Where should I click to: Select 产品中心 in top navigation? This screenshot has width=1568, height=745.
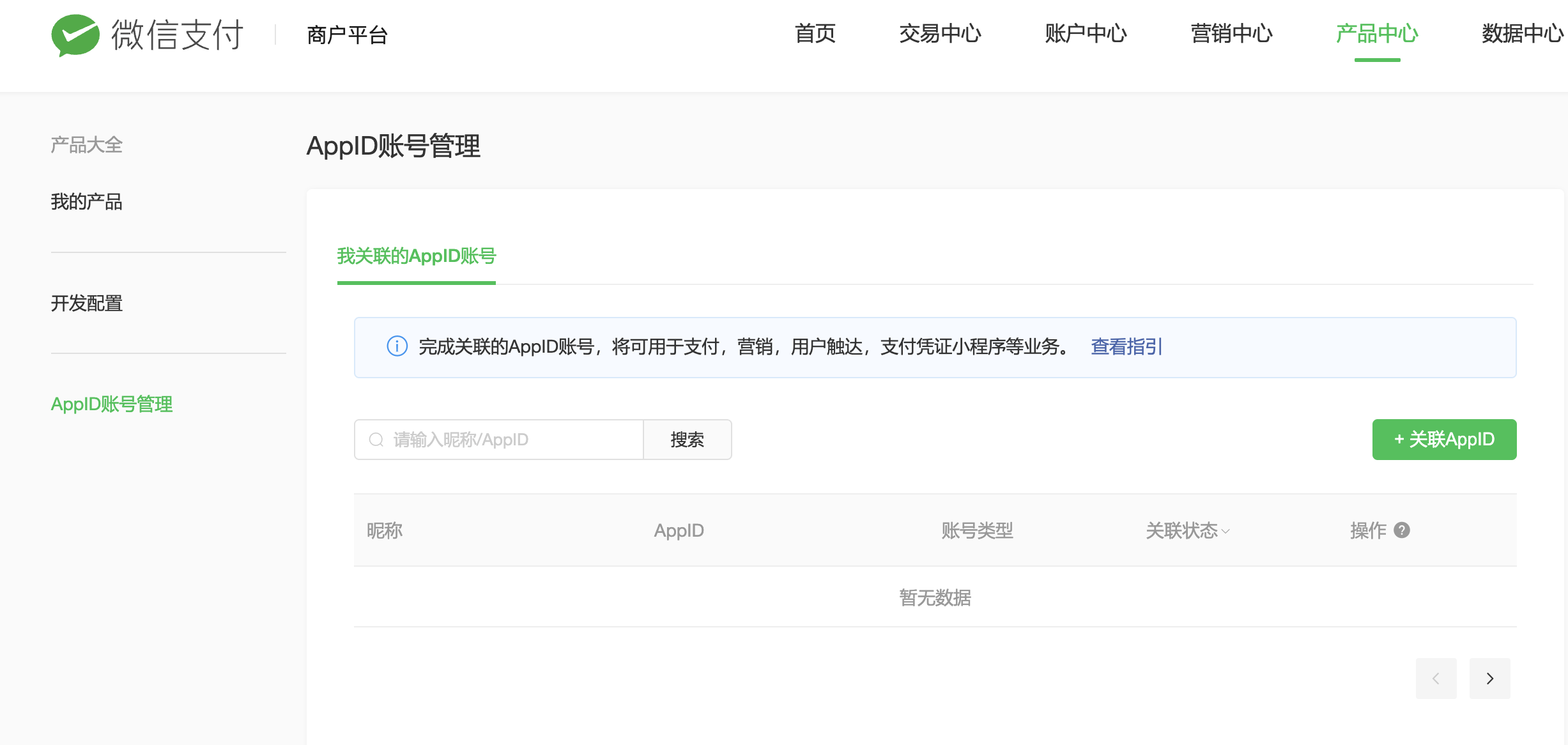point(1377,34)
